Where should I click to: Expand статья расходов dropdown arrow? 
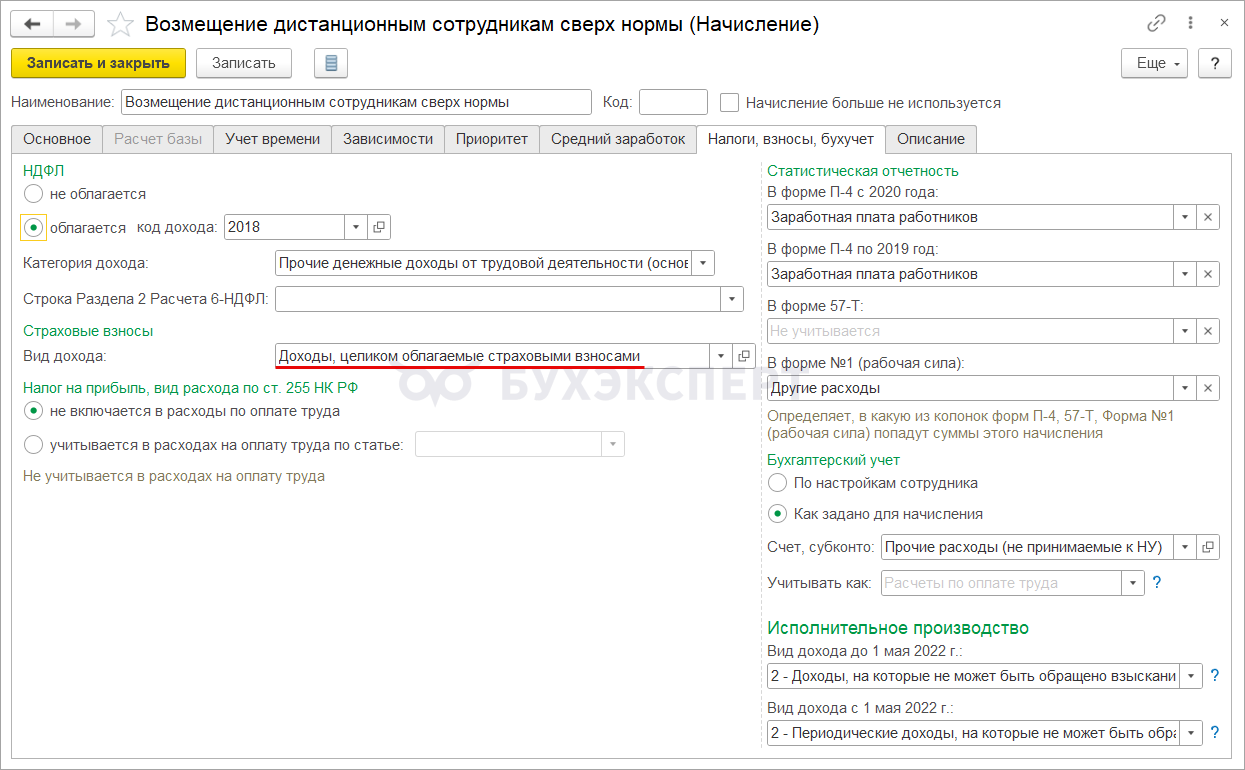(x=612, y=445)
